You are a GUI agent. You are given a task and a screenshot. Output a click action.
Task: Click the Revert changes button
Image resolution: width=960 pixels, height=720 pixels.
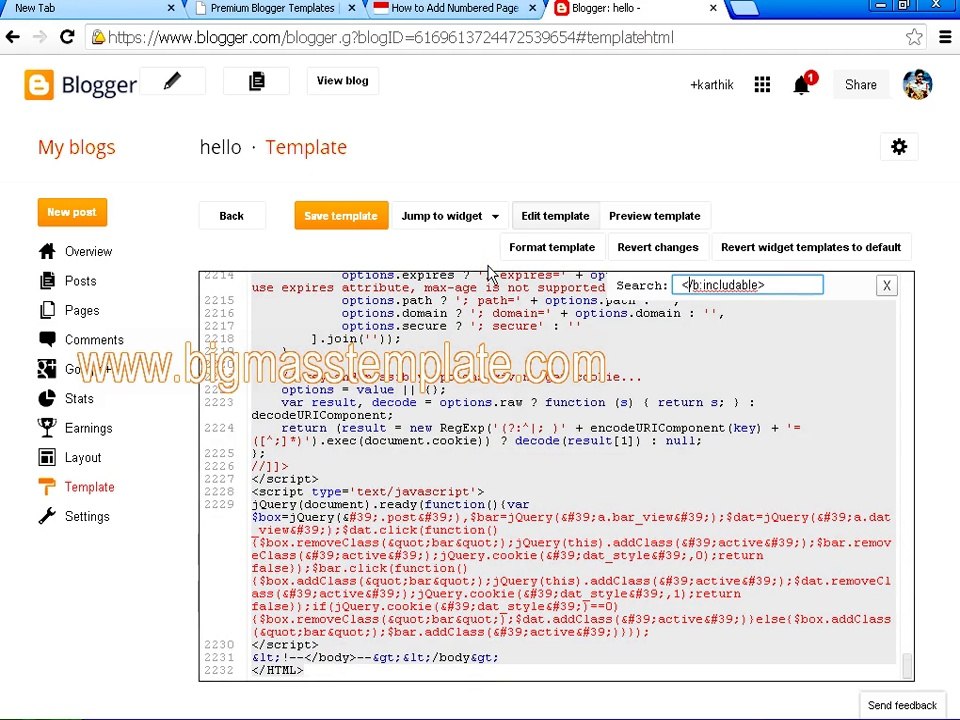pos(658,247)
